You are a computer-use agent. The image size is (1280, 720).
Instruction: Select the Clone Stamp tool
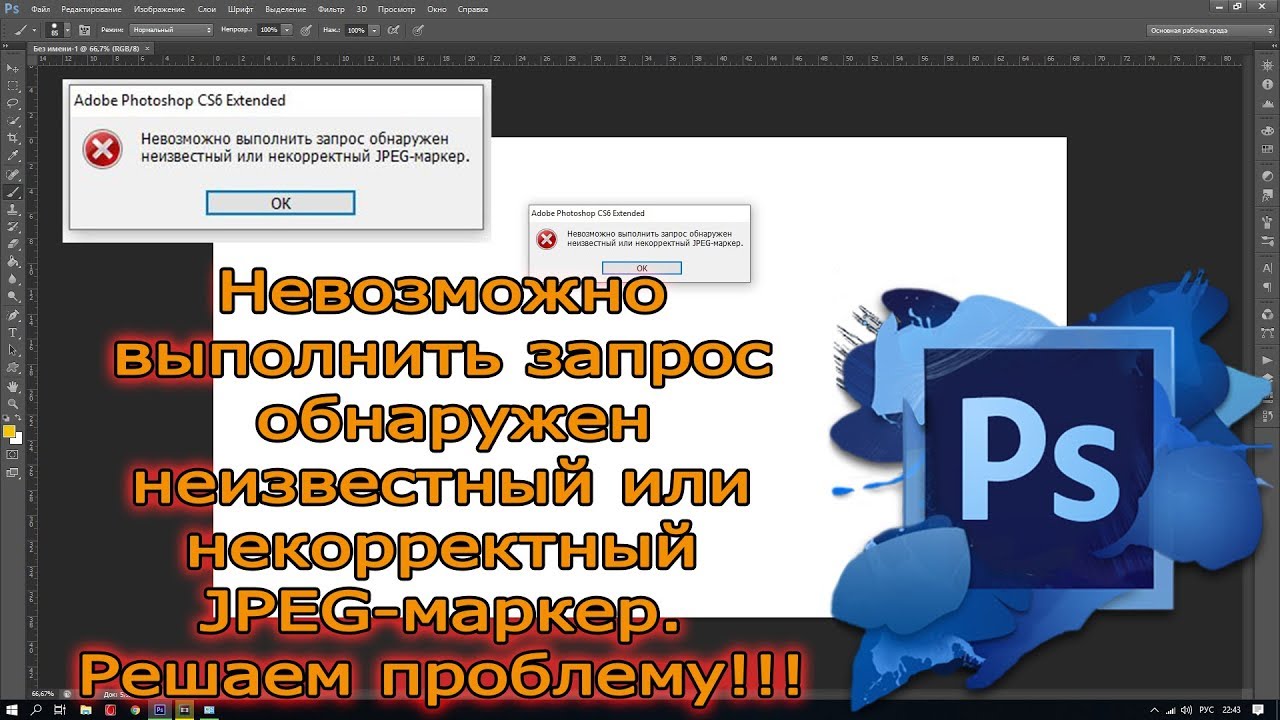point(13,209)
